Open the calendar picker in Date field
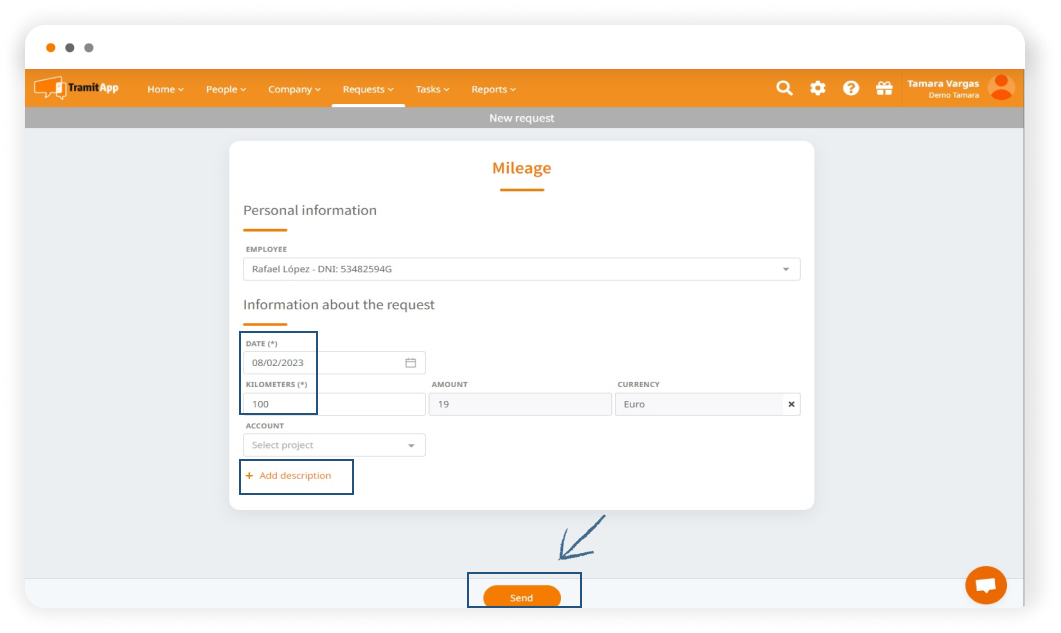1061x633 pixels. pyautogui.click(x=410, y=363)
